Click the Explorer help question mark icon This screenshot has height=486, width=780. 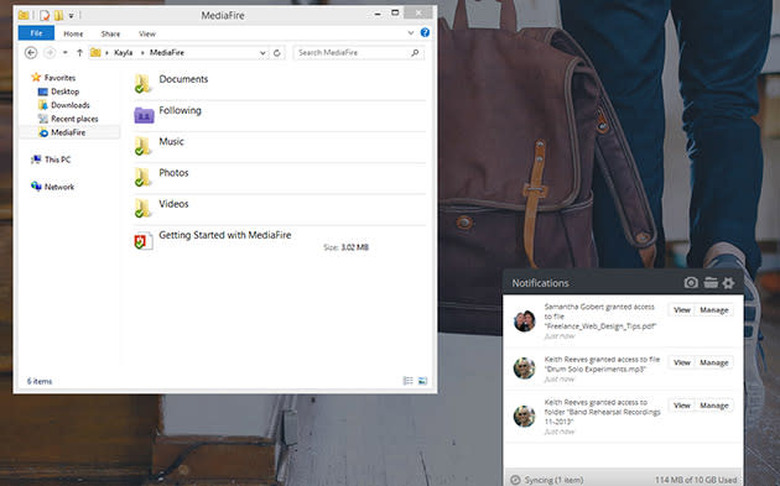point(425,33)
